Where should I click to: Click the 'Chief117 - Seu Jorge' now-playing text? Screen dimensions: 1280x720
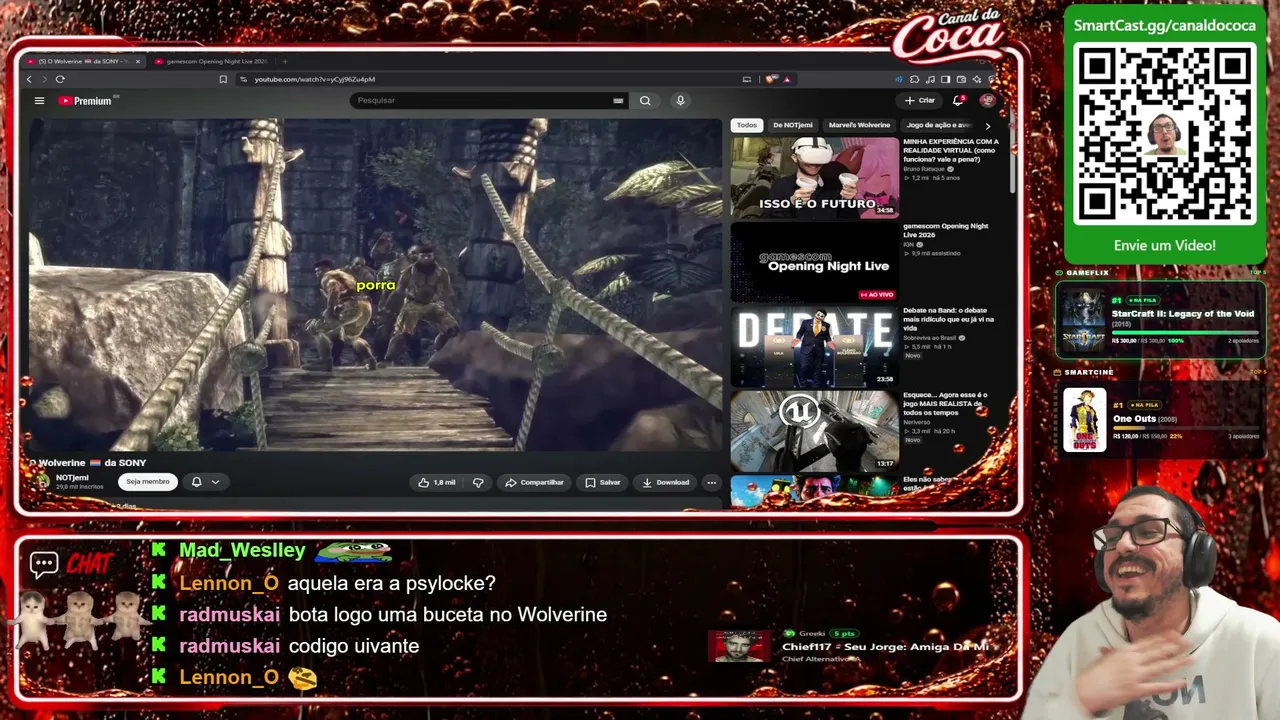[x=885, y=646]
